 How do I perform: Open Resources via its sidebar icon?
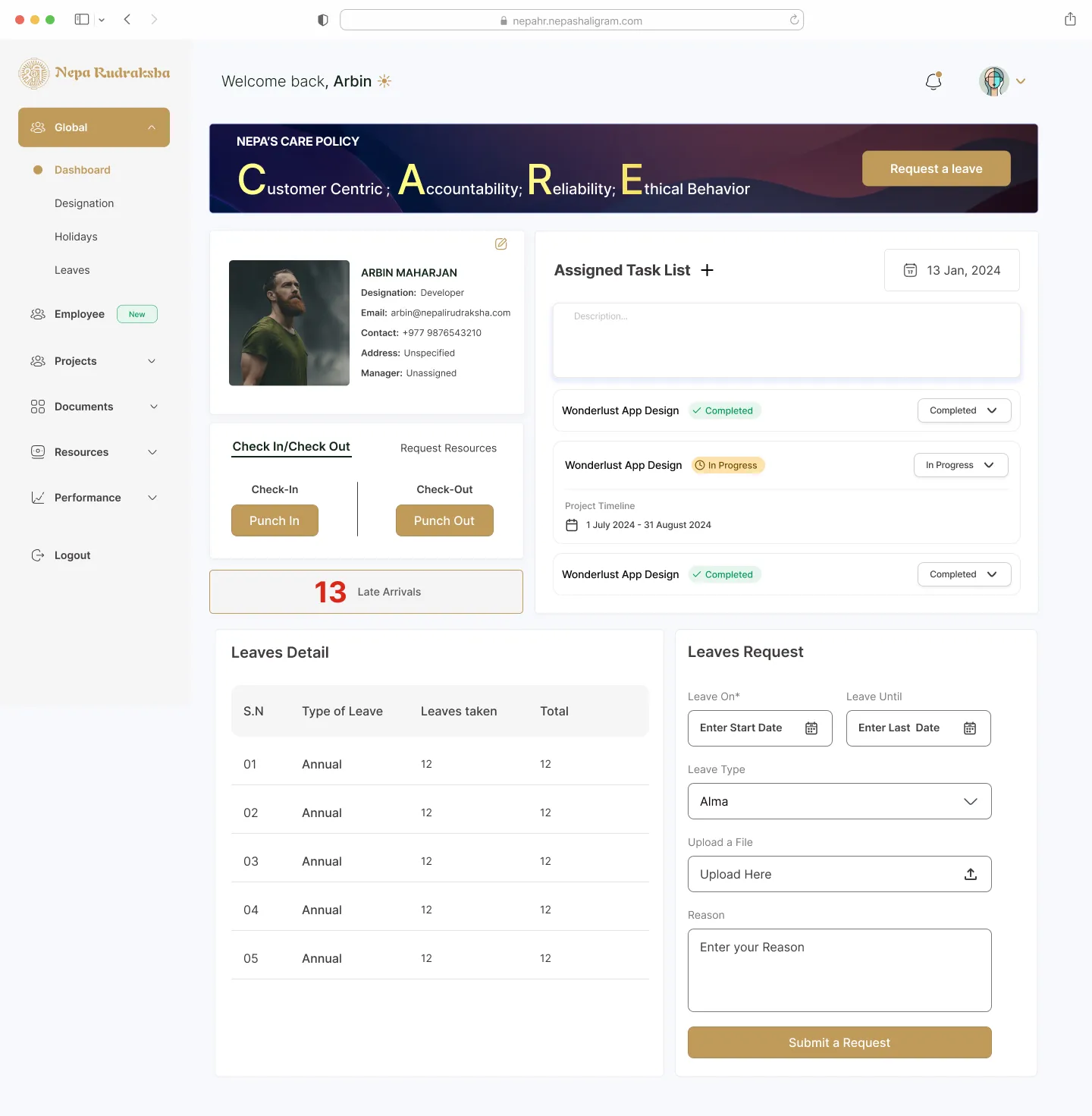coord(38,452)
